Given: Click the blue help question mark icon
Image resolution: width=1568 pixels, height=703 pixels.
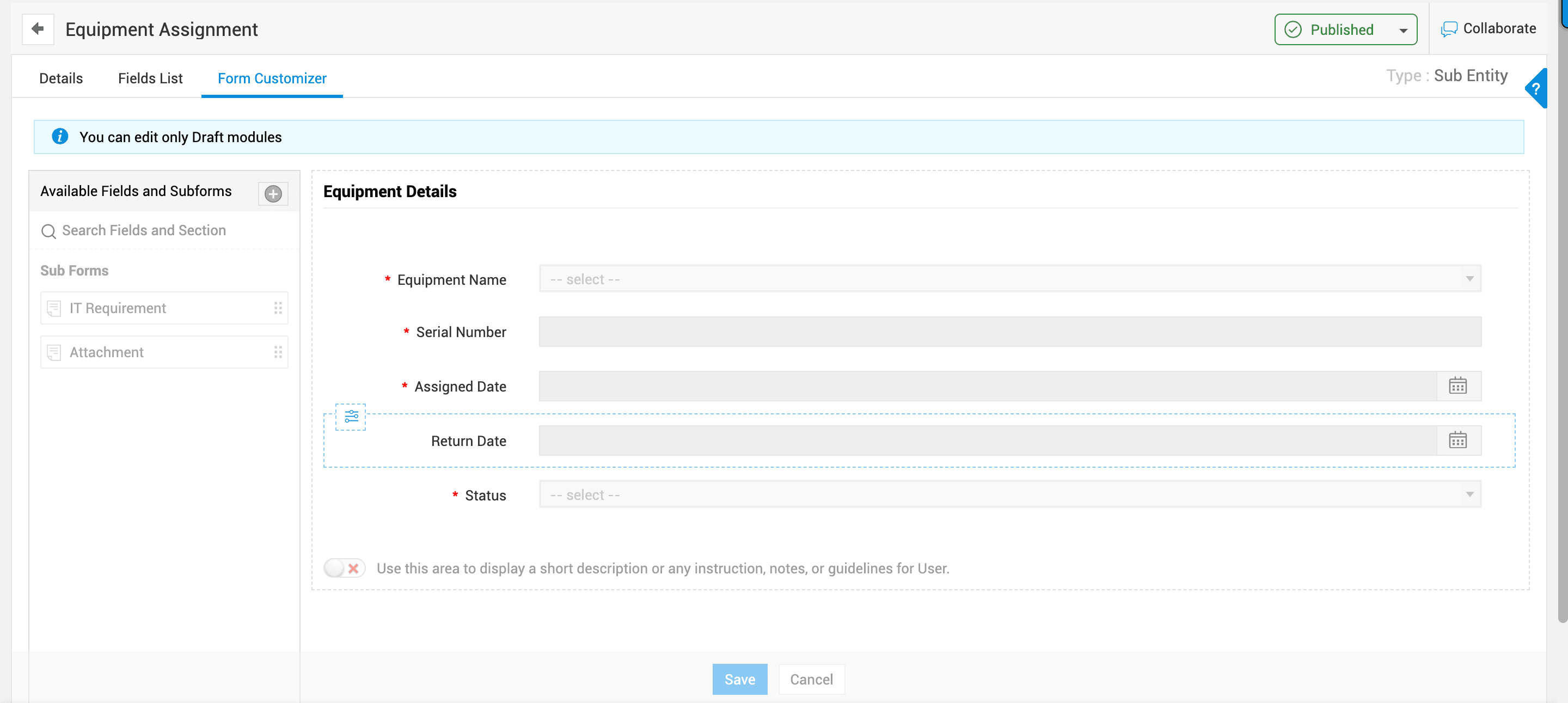Looking at the screenshot, I should coord(1535,88).
